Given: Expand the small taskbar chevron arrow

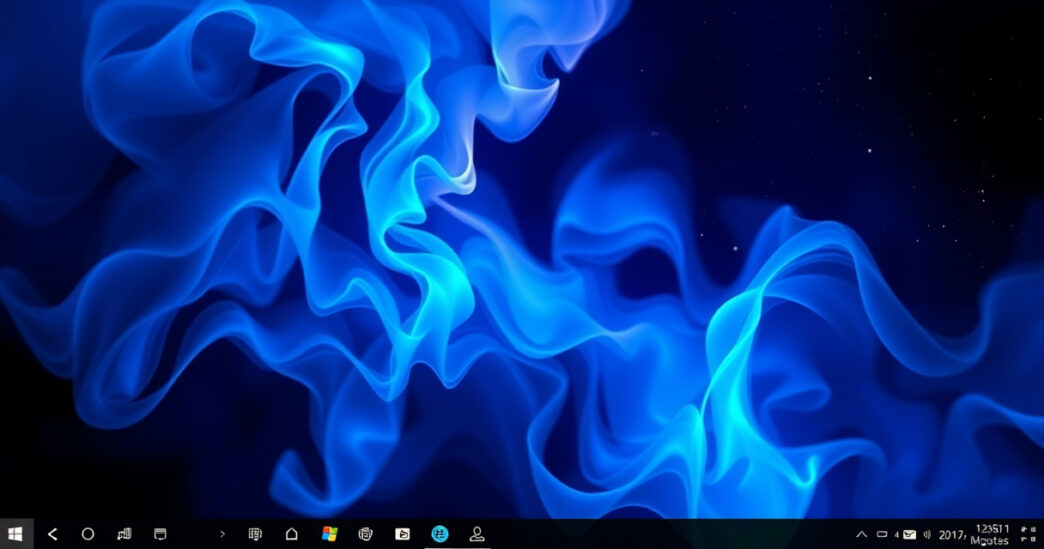Looking at the screenshot, I should [222, 534].
